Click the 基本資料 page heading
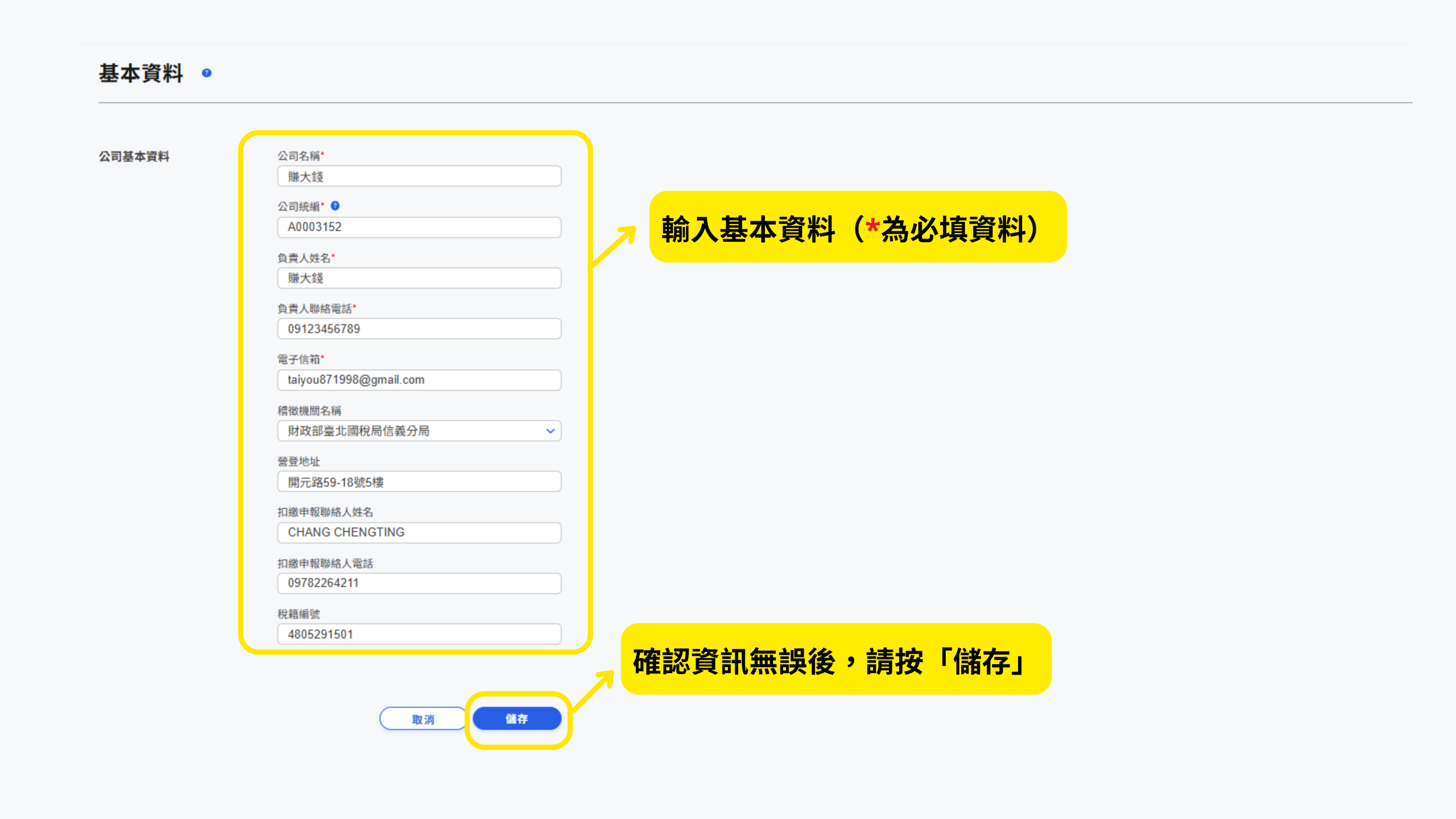Image resolution: width=1456 pixels, height=819 pixels. [x=141, y=73]
